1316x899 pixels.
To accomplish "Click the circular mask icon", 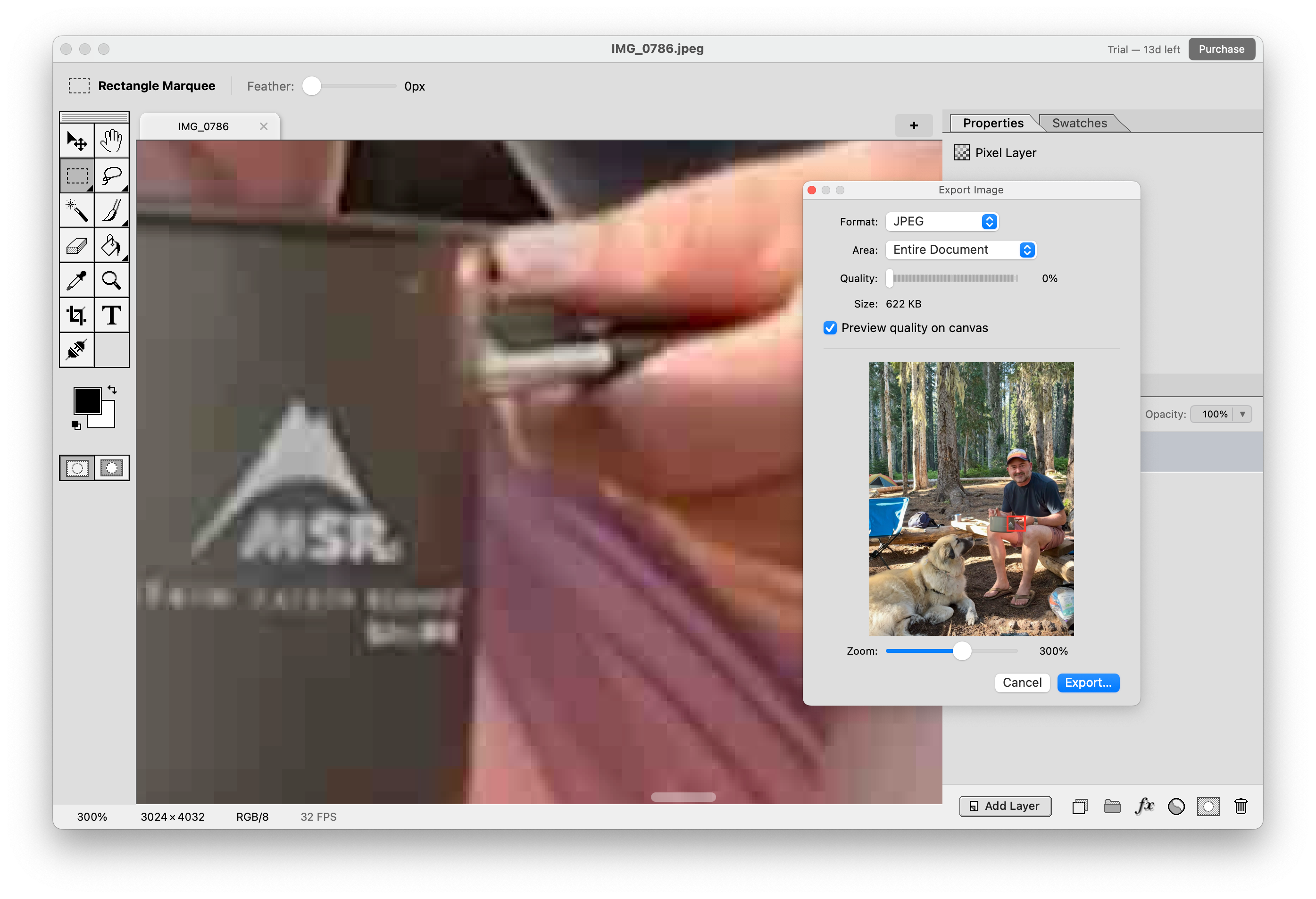I will click(1176, 806).
